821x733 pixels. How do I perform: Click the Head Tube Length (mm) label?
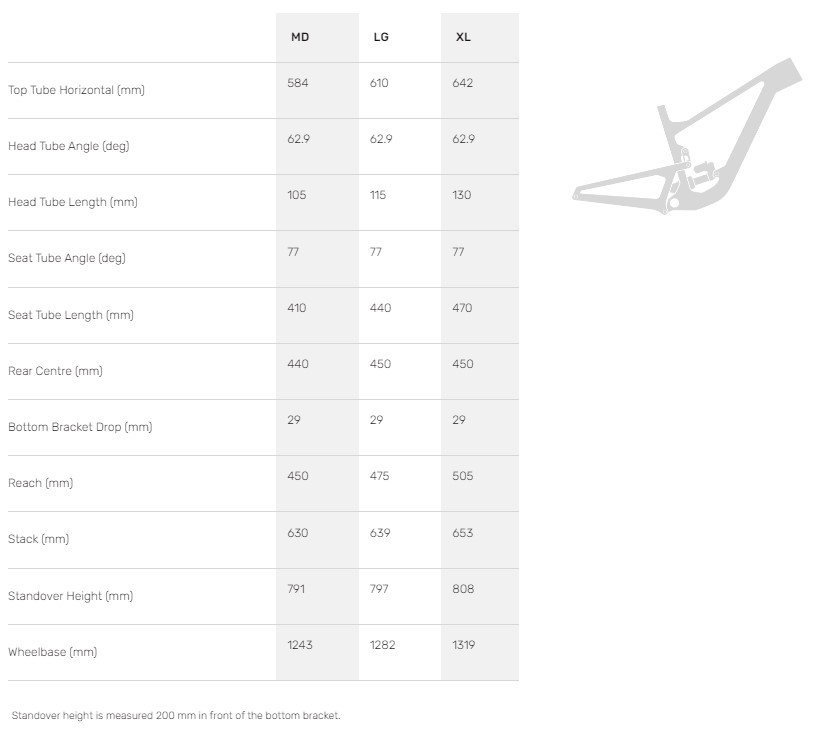(x=72, y=202)
